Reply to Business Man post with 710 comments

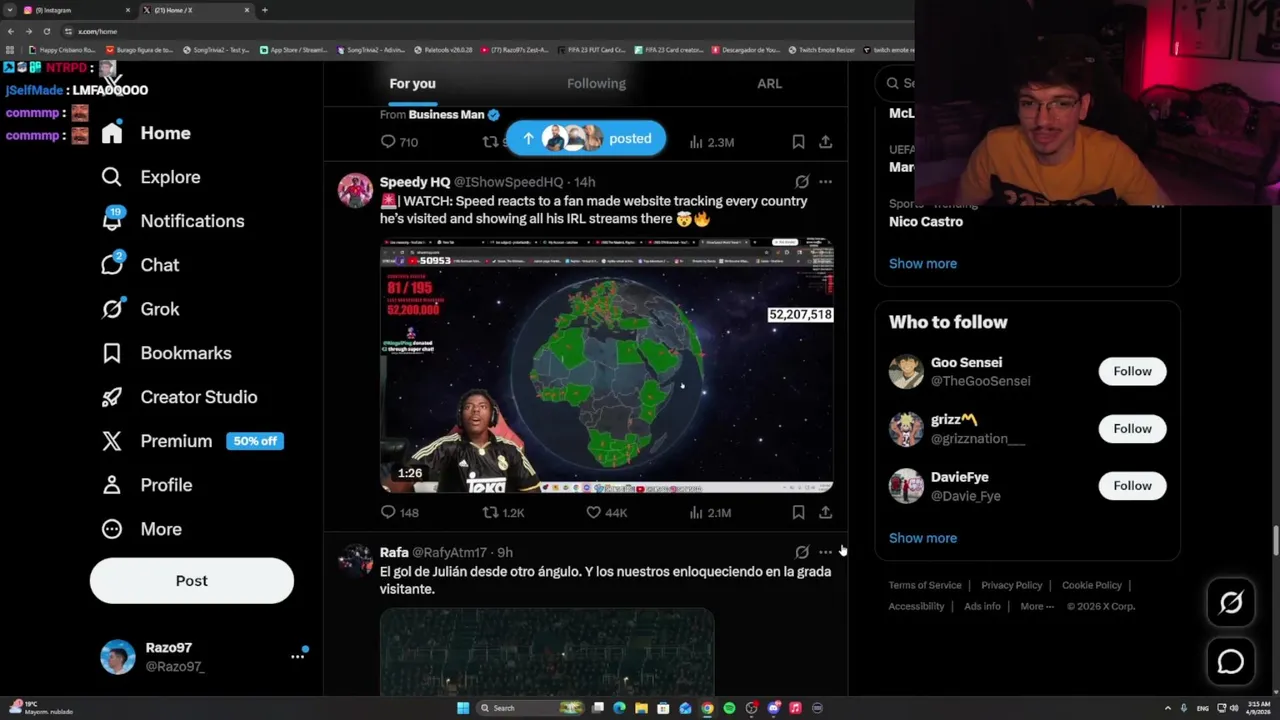pos(399,142)
